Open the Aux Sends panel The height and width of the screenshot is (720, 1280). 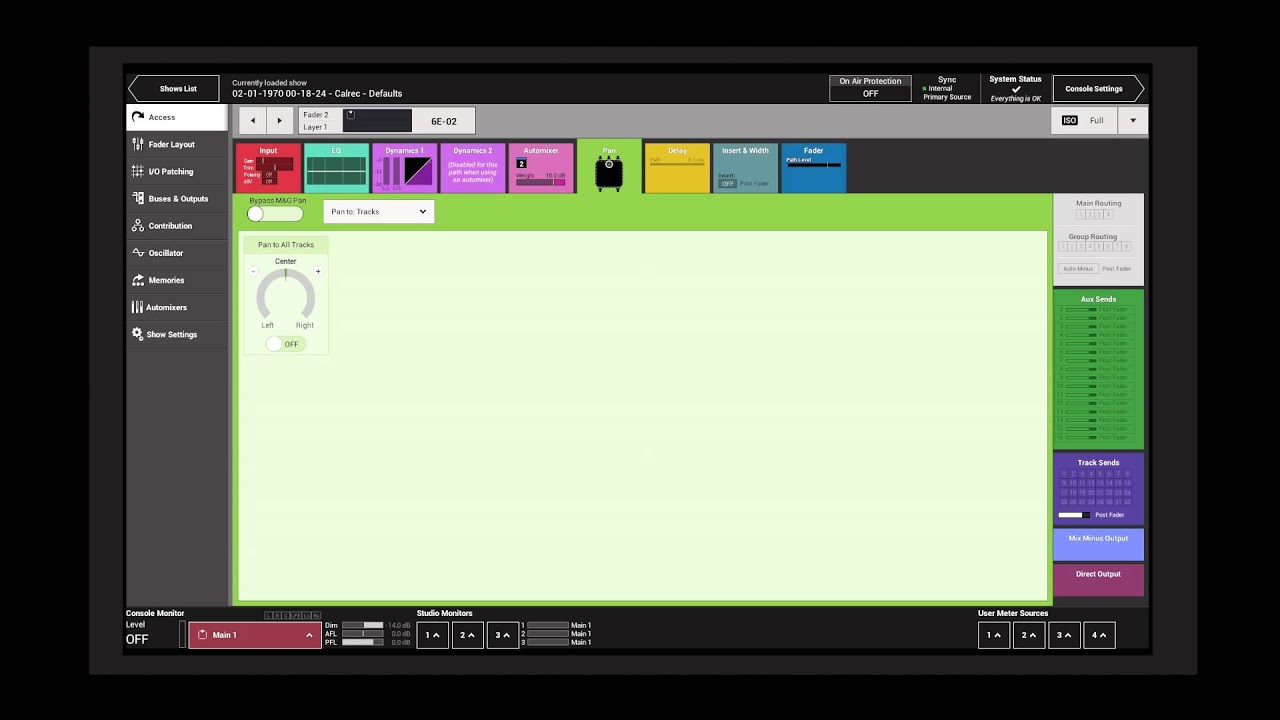pyautogui.click(x=1098, y=370)
